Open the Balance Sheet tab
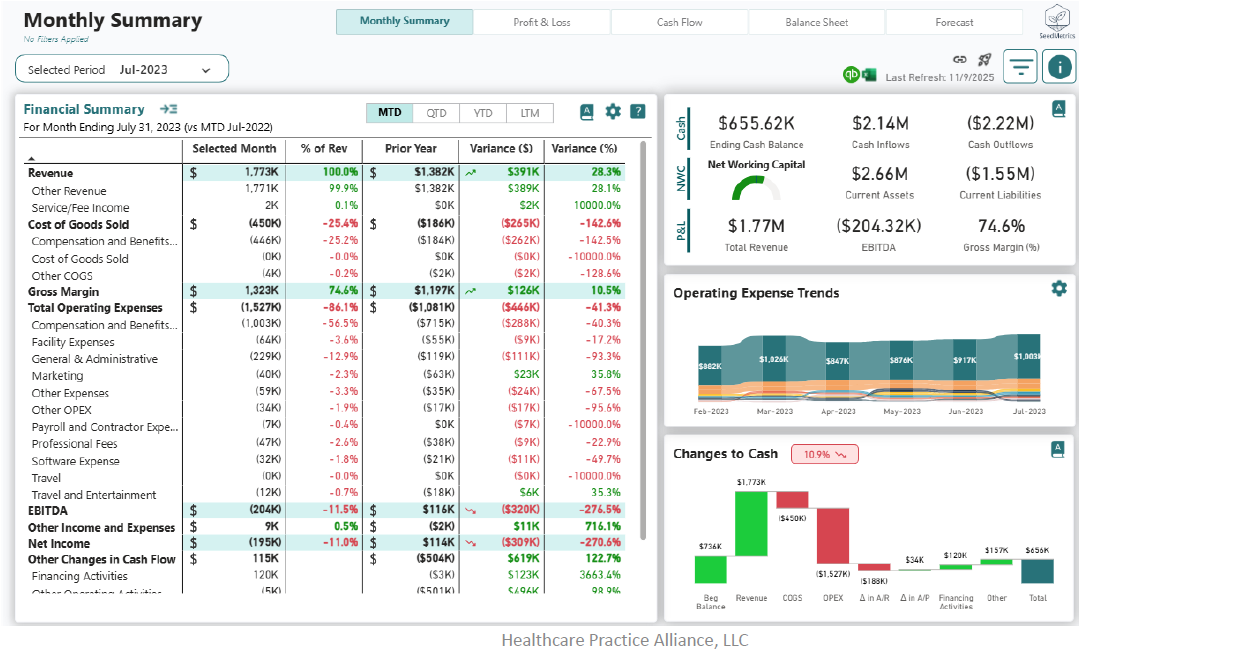The height and width of the screenshot is (670, 1237). (816, 21)
